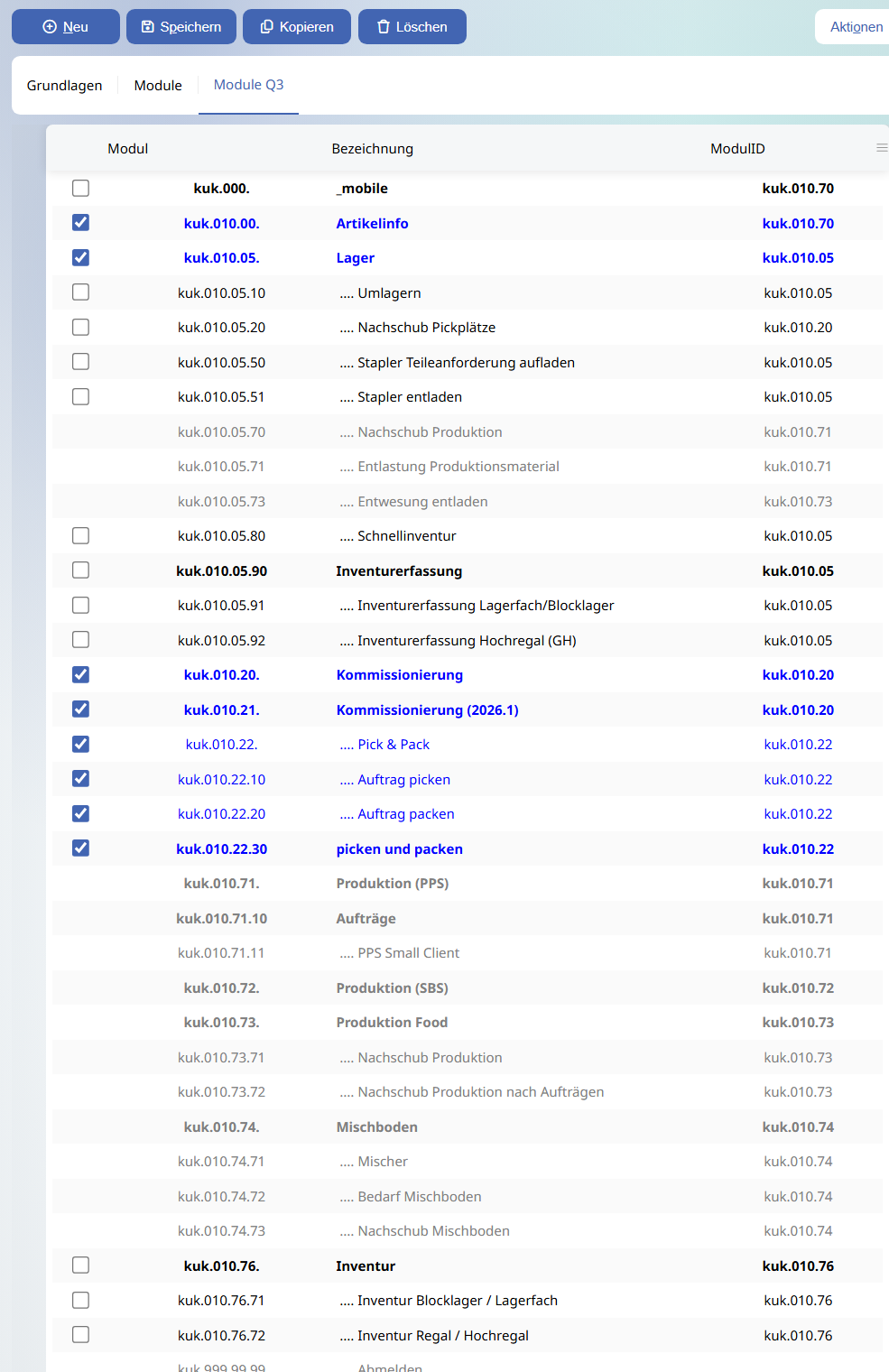
Task: Click module code kuk.010.76.72
Action: tap(221, 1336)
